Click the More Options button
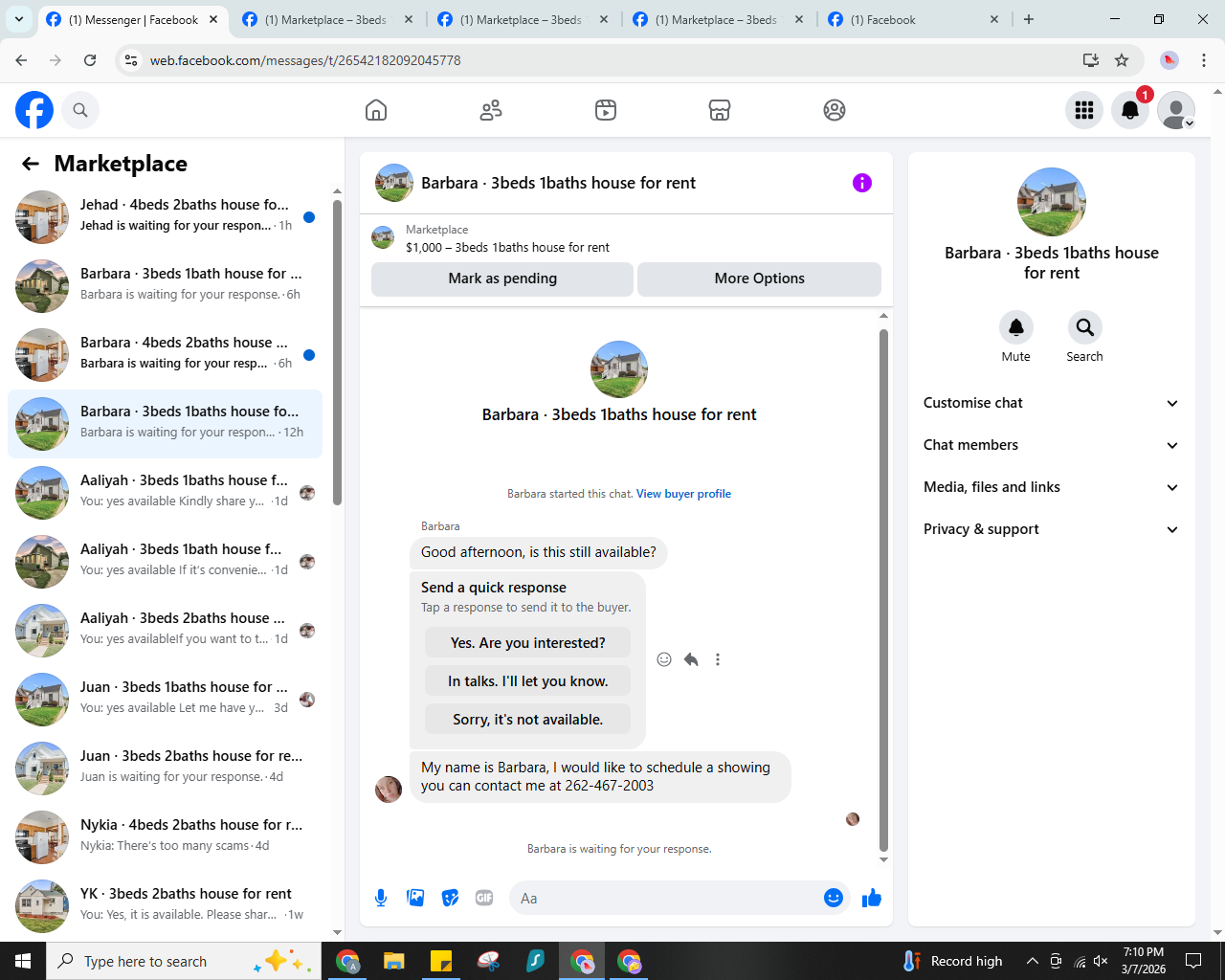 point(760,278)
